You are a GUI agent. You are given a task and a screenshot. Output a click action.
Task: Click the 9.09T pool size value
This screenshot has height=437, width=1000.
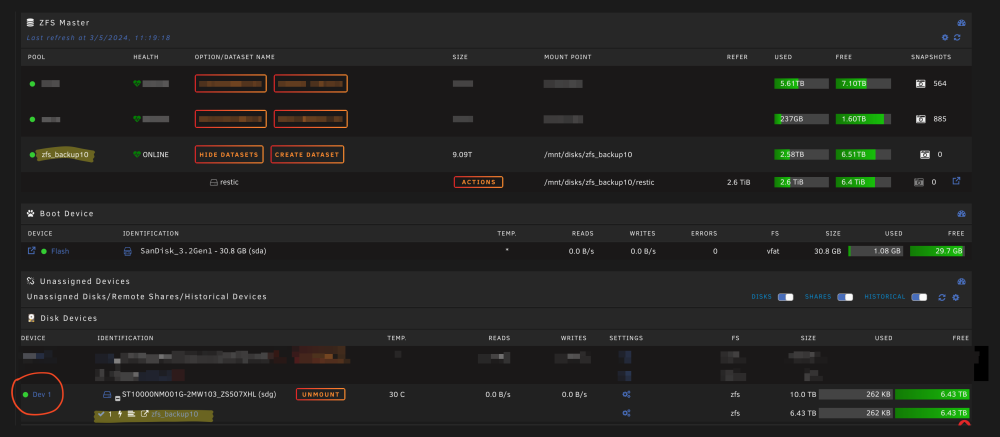[462, 154]
